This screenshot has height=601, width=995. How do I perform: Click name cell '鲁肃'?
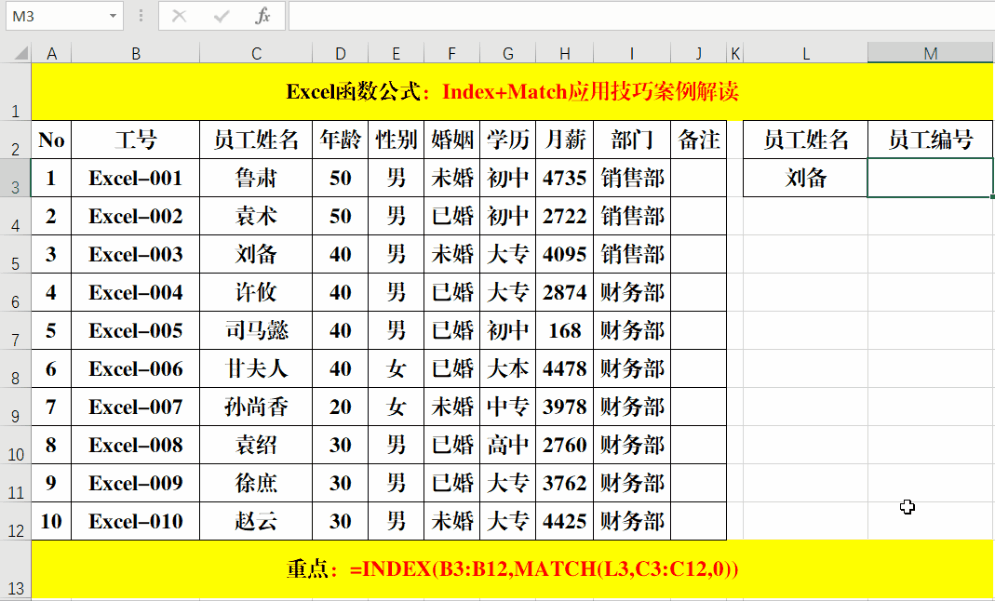(x=256, y=178)
